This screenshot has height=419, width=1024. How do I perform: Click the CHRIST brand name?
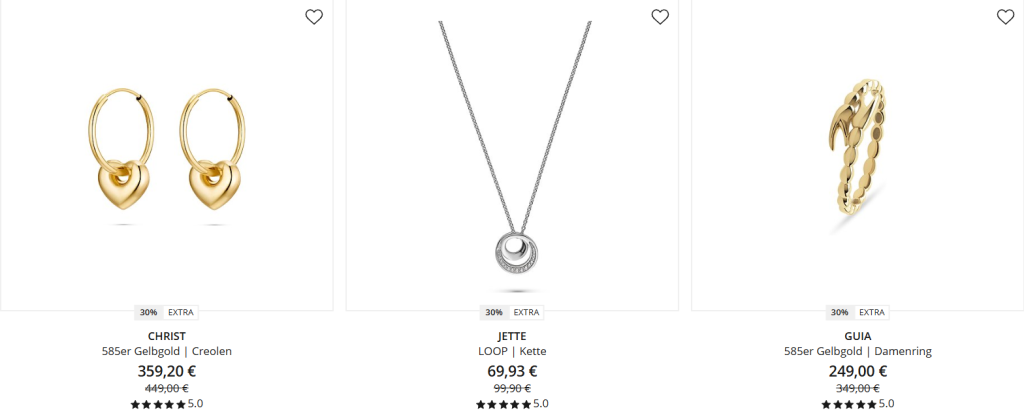[x=167, y=337]
